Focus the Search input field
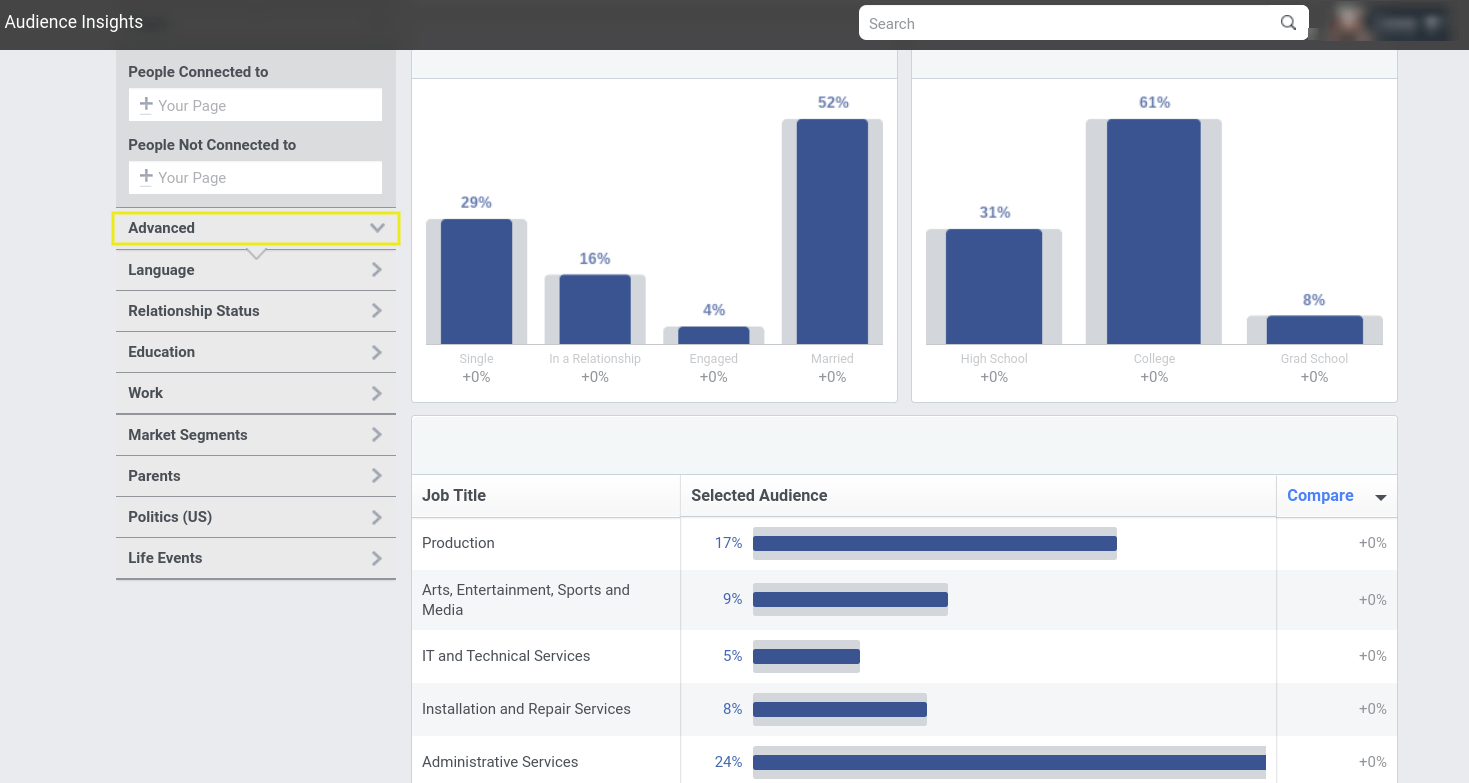1469x783 pixels. [1083, 23]
